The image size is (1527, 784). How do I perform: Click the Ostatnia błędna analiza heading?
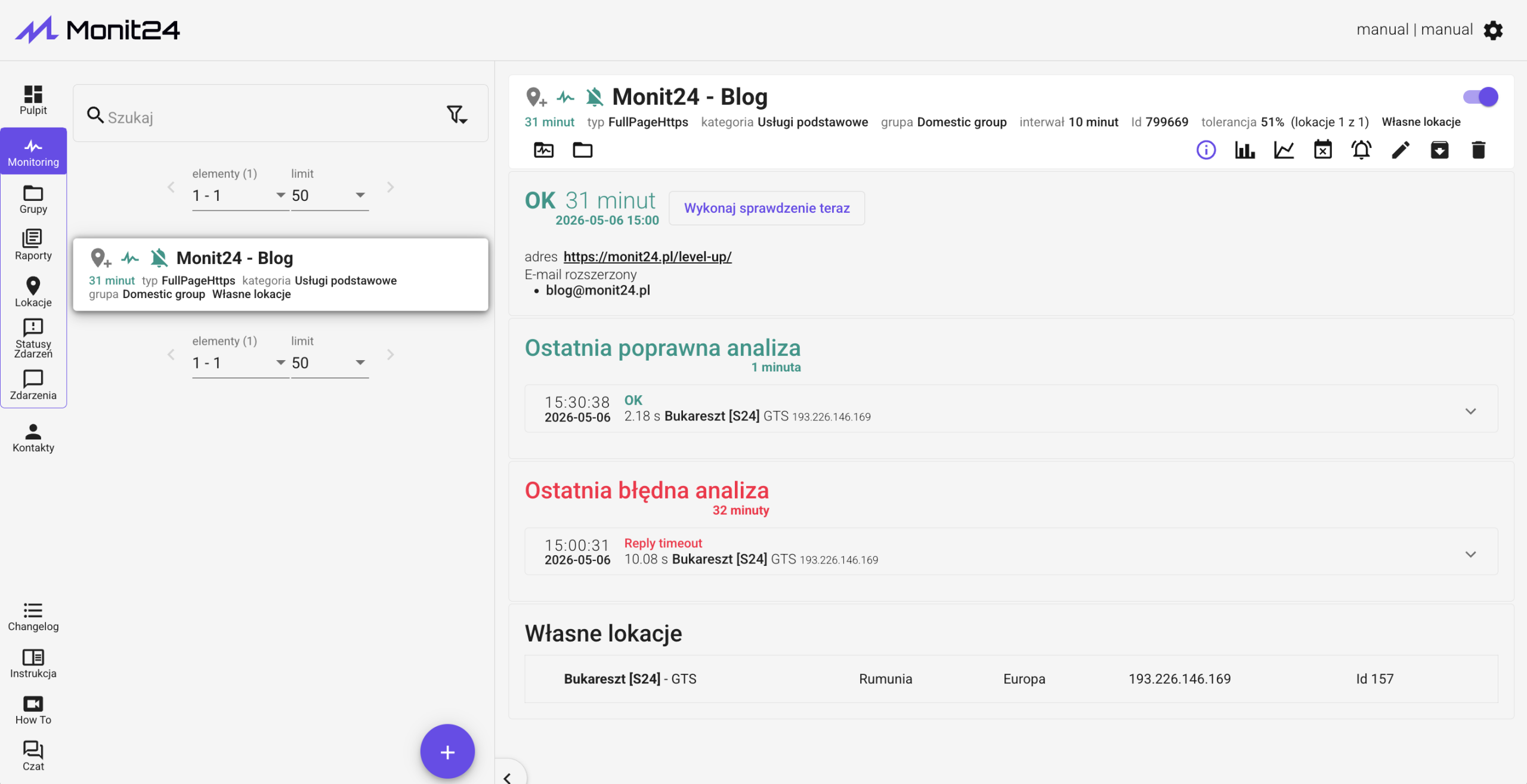click(647, 491)
